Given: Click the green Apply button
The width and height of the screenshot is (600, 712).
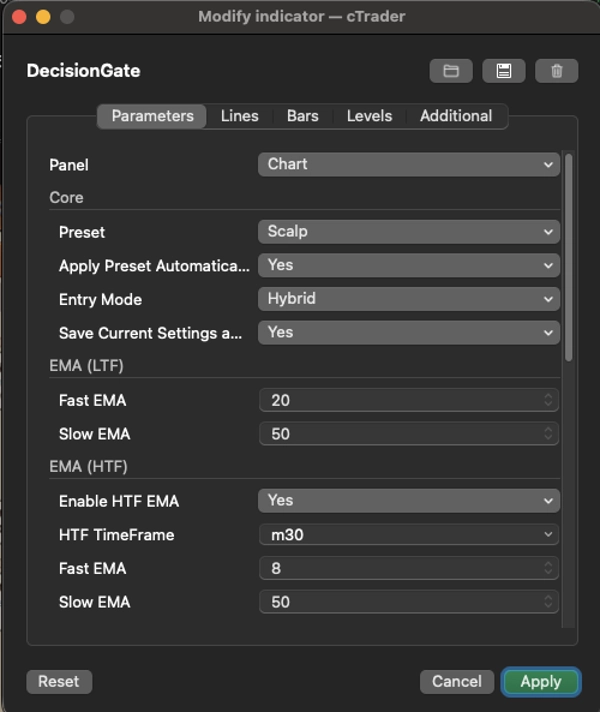Looking at the screenshot, I should click(x=541, y=682).
